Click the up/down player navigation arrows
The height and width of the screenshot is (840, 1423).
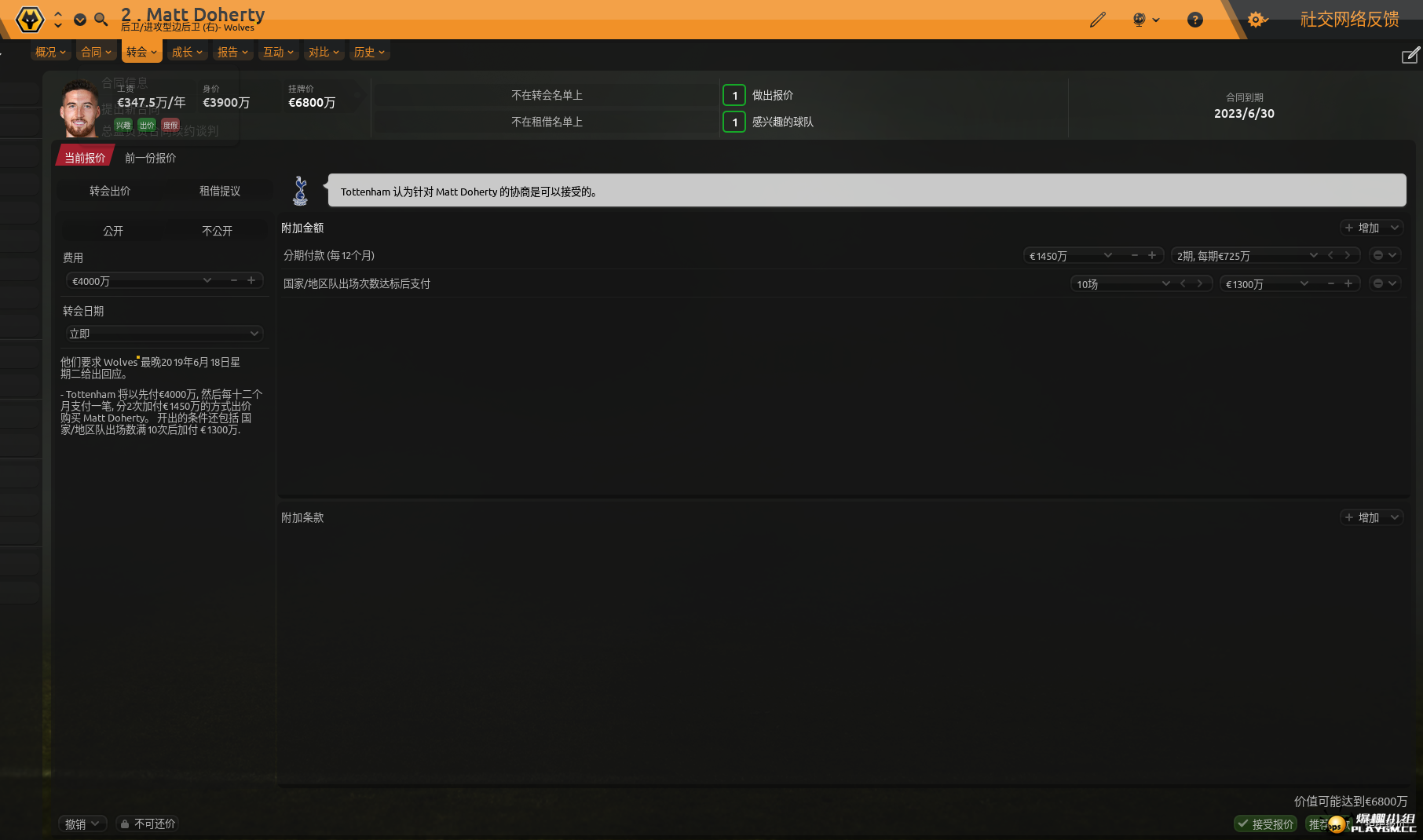[58, 19]
